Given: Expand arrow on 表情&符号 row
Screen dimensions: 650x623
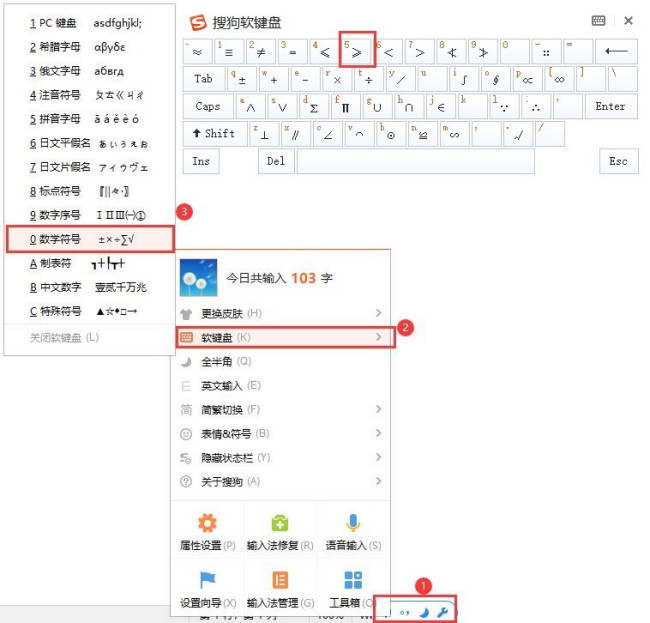Looking at the screenshot, I should click(x=378, y=433).
